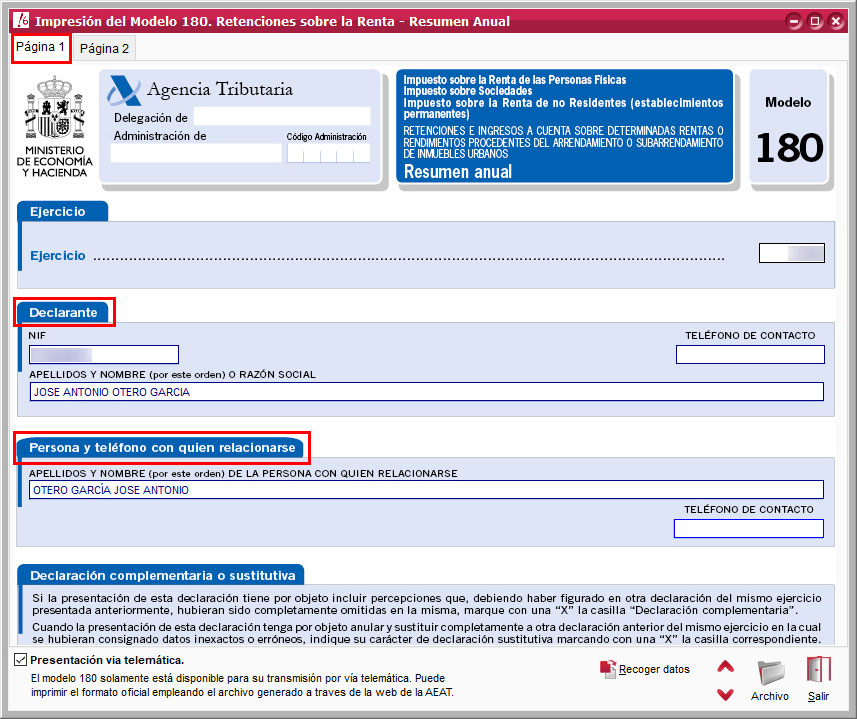Click the Declarante section header

63,313
